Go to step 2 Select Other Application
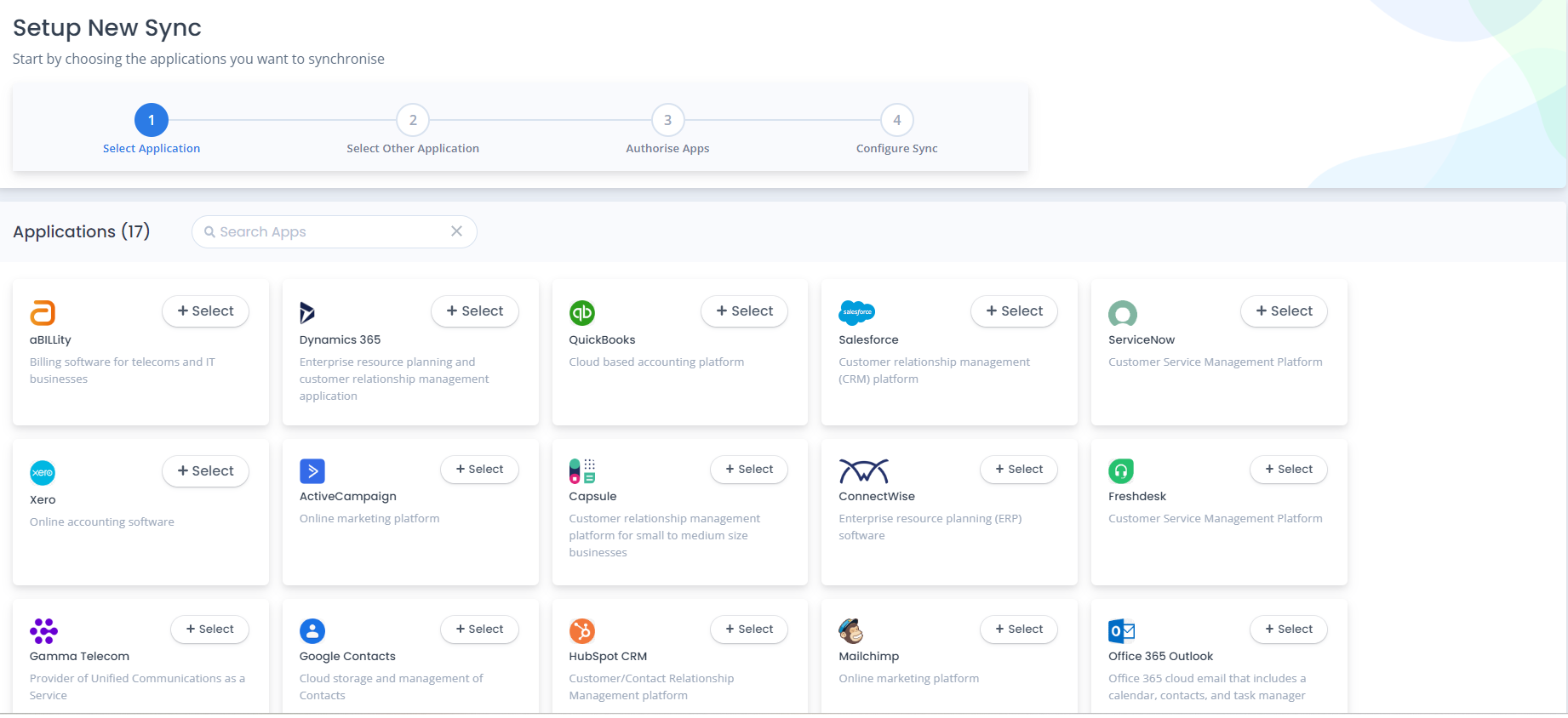The height and width of the screenshot is (718, 1568). (x=413, y=120)
